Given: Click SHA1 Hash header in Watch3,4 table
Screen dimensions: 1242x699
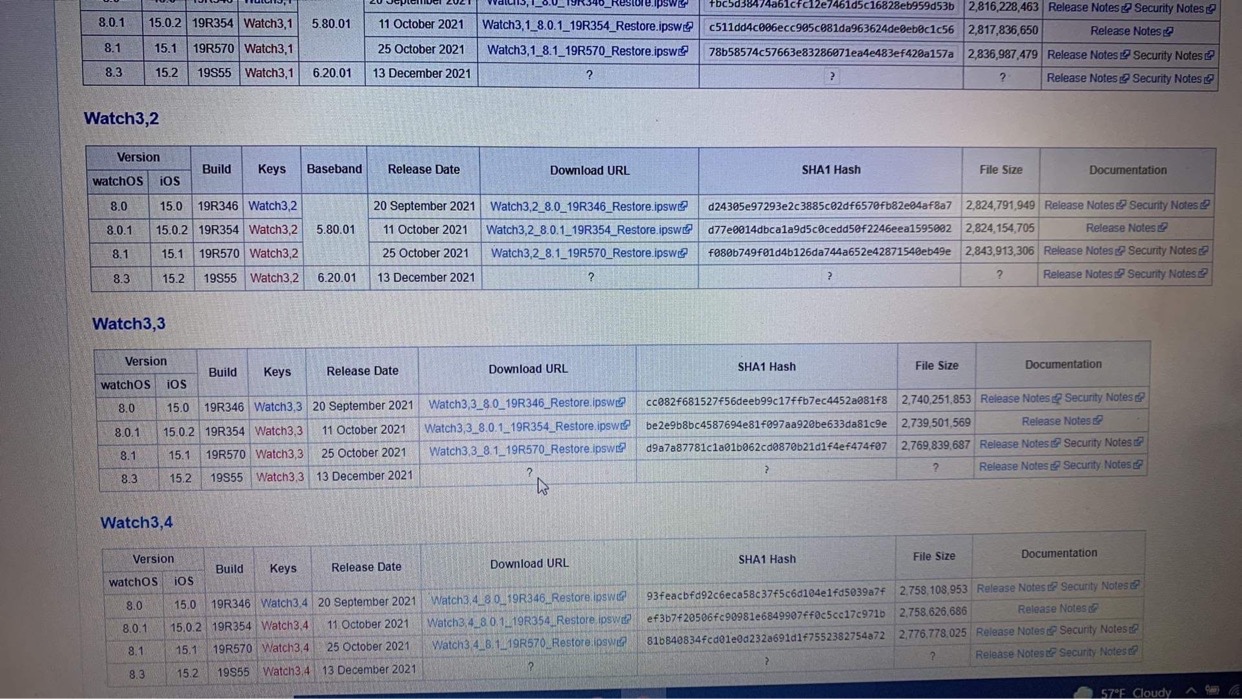Looking at the screenshot, I should click(x=767, y=559).
